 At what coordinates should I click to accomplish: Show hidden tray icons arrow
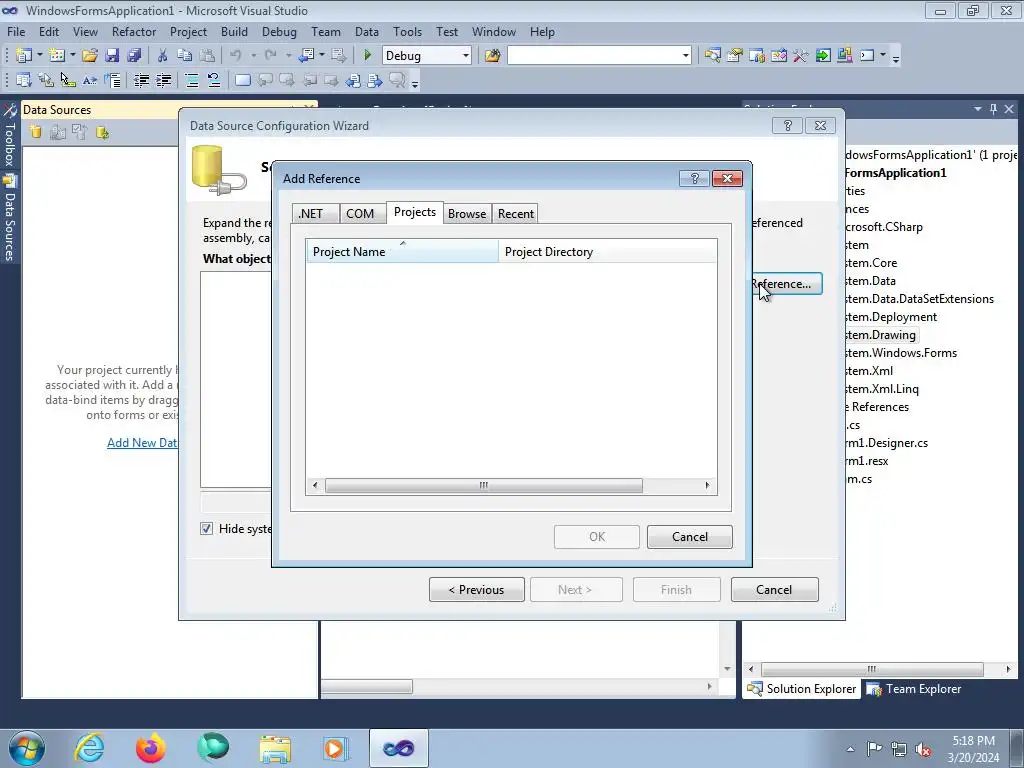coord(850,749)
